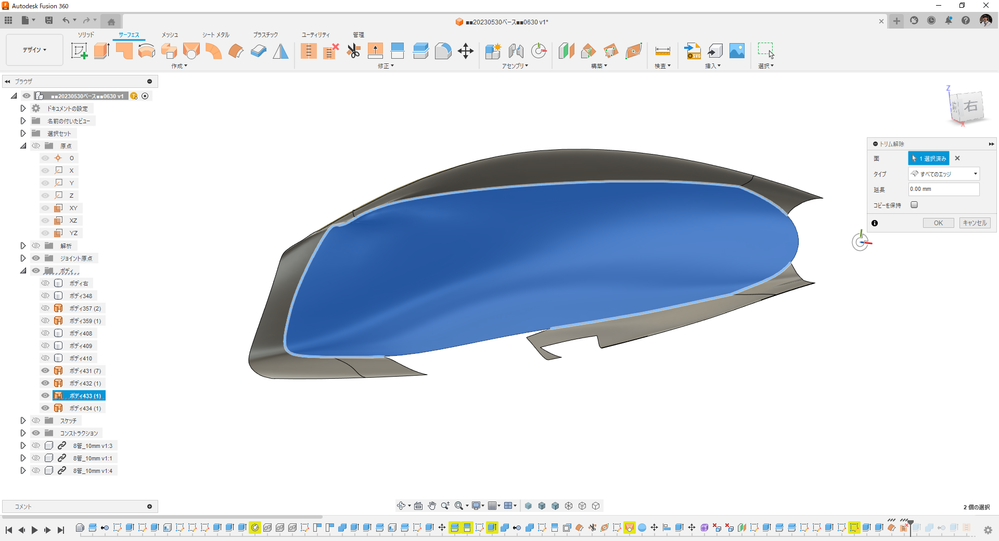This screenshot has width=999, height=541.
Task: Click the Move/Copy arrows tool
Action: [x=466, y=51]
